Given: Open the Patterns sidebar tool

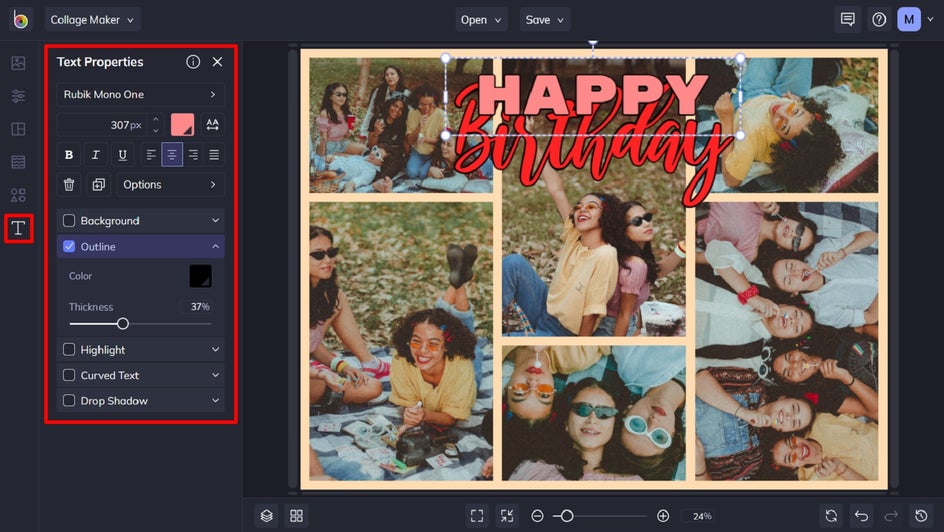Looking at the screenshot, I should click(18, 162).
